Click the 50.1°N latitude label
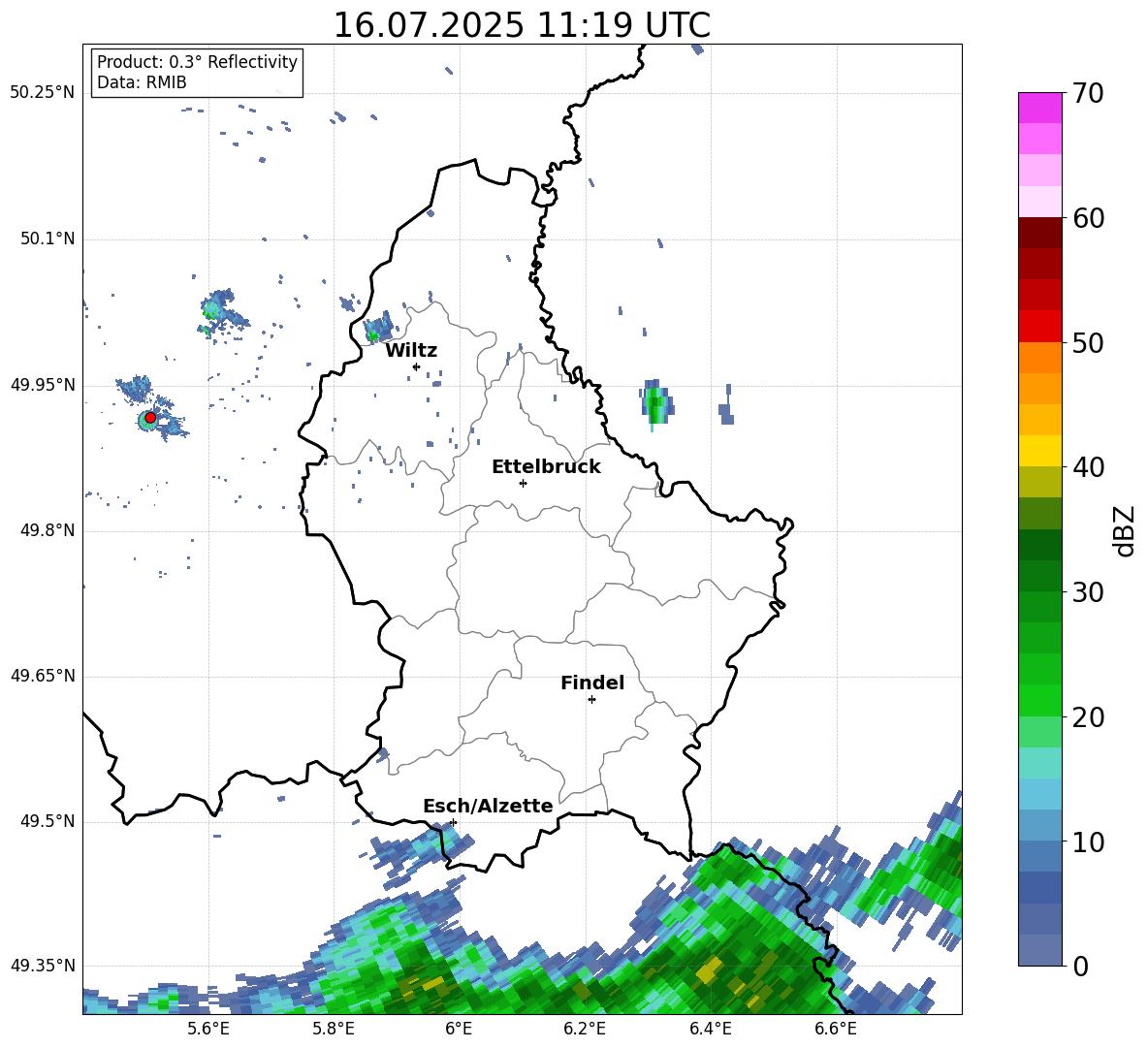Image resolution: width=1148 pixels, height=1048 pixels. 48,238
